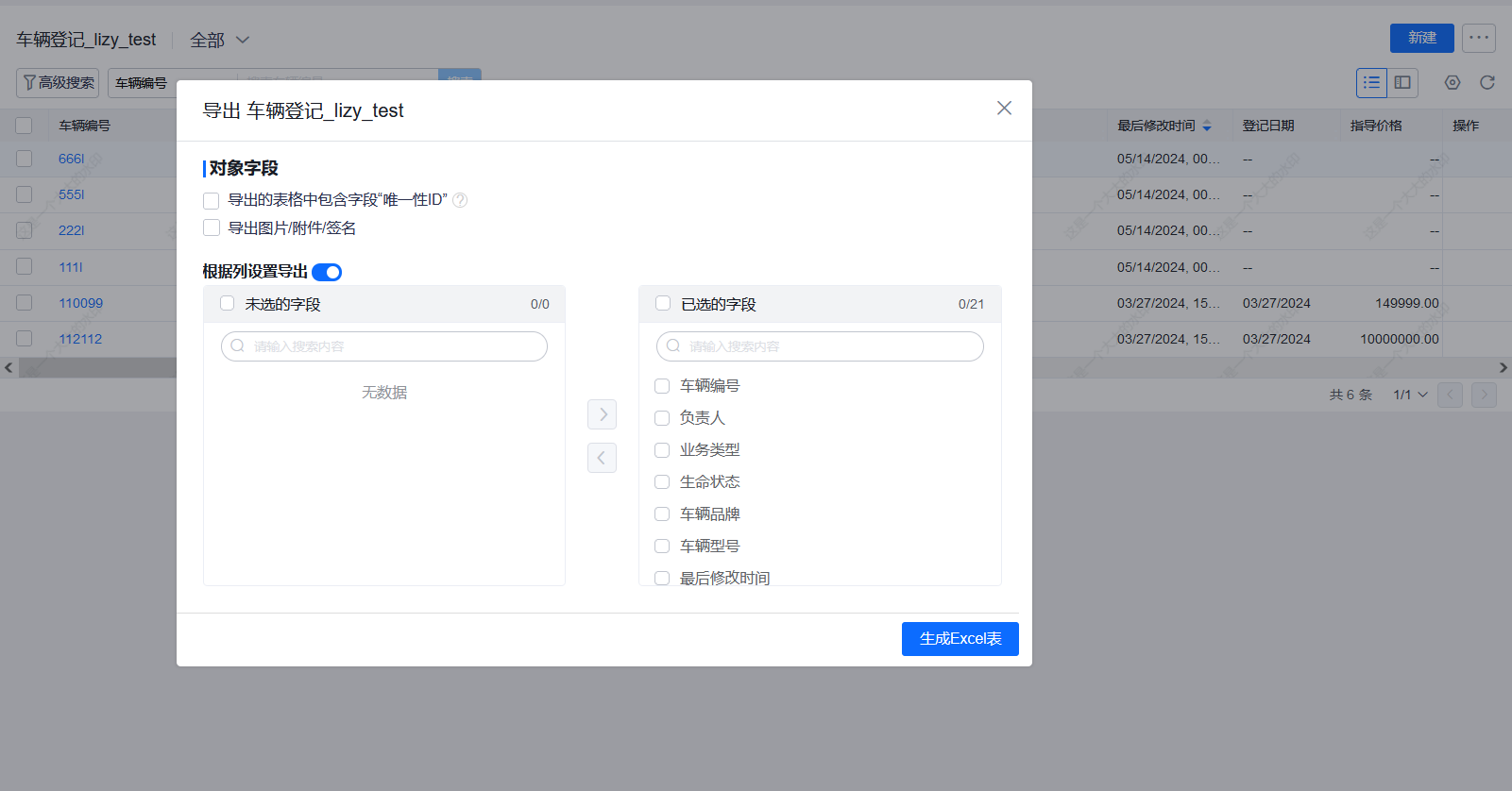
Task: Check the 最后修改时间 field checkbox
Action: tap(662, 578)
